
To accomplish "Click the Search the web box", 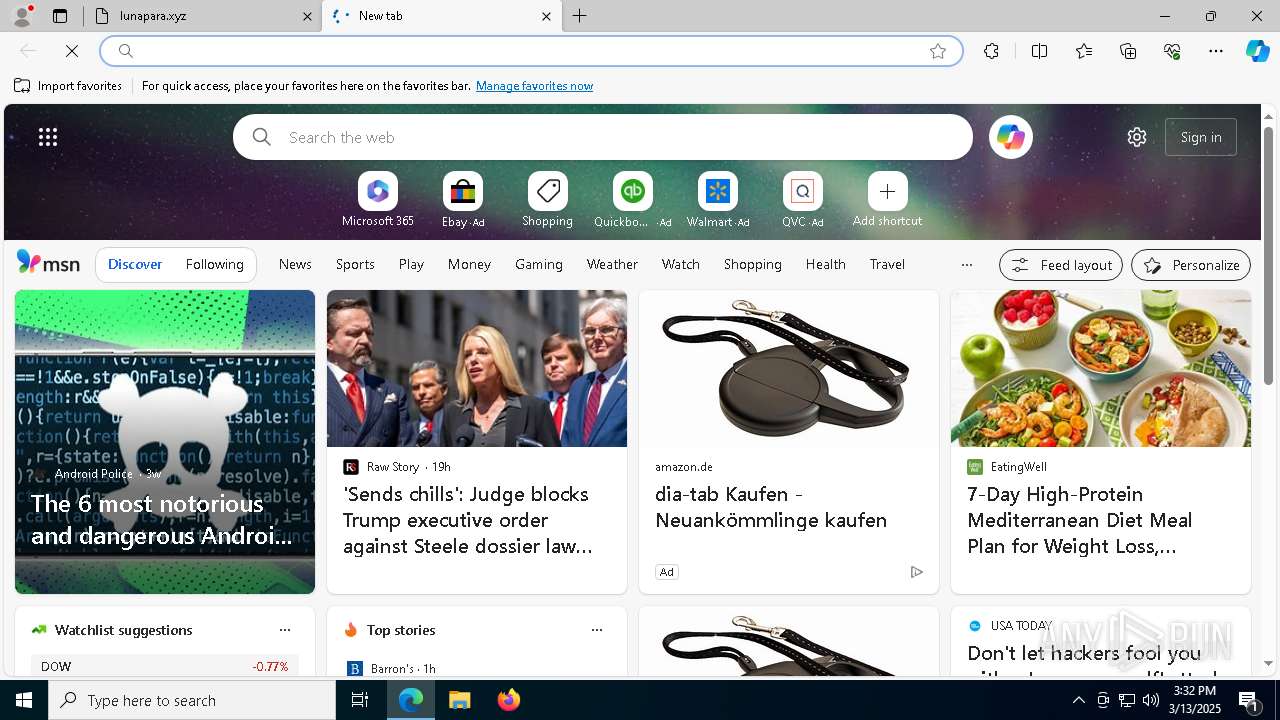I will coord(603,137).
